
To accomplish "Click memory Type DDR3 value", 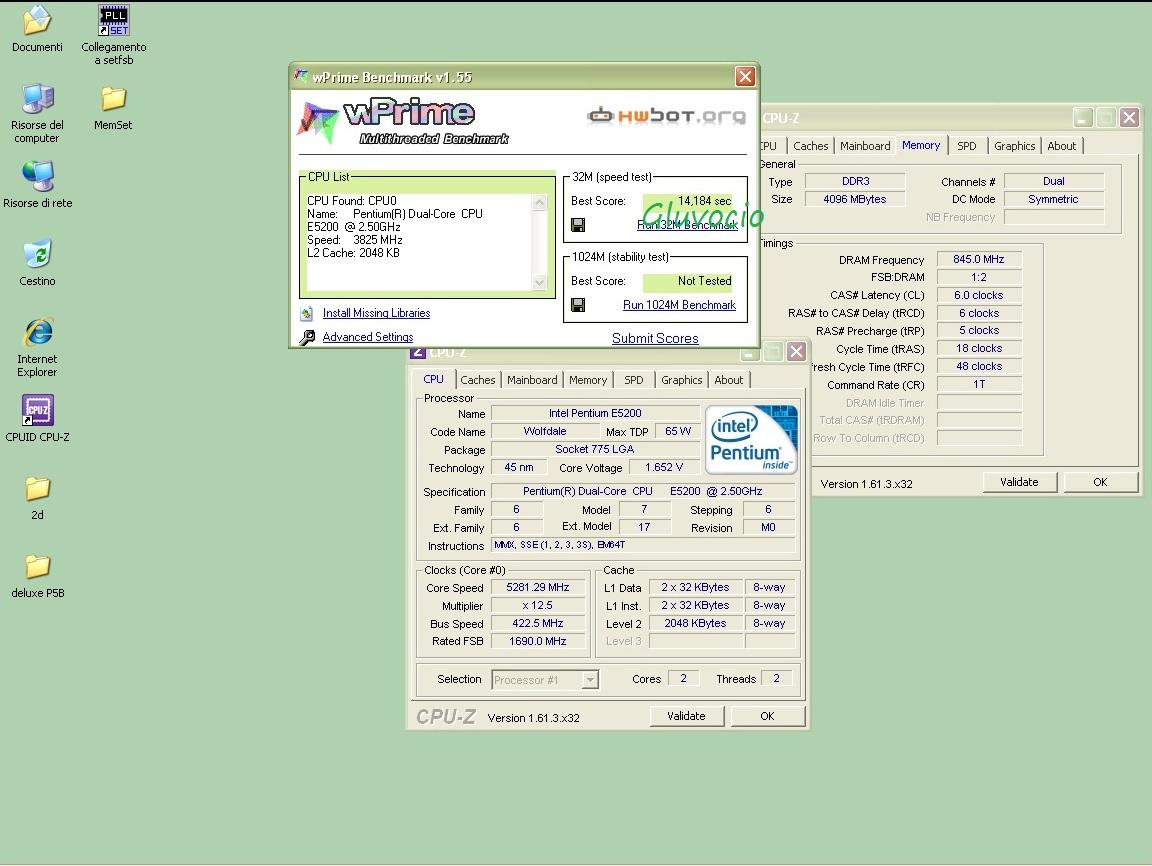I will (854, 181).
